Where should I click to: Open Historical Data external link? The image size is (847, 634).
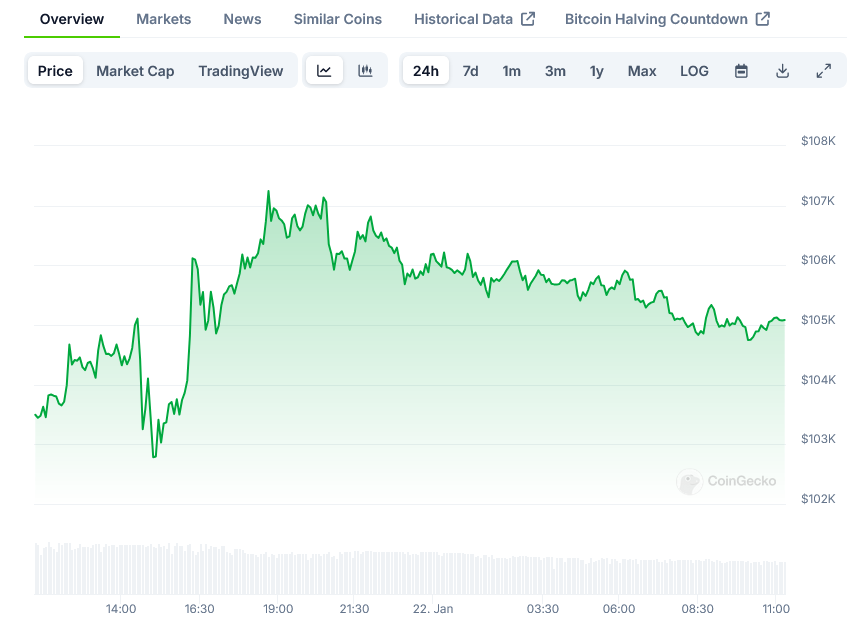coord(474,19)
